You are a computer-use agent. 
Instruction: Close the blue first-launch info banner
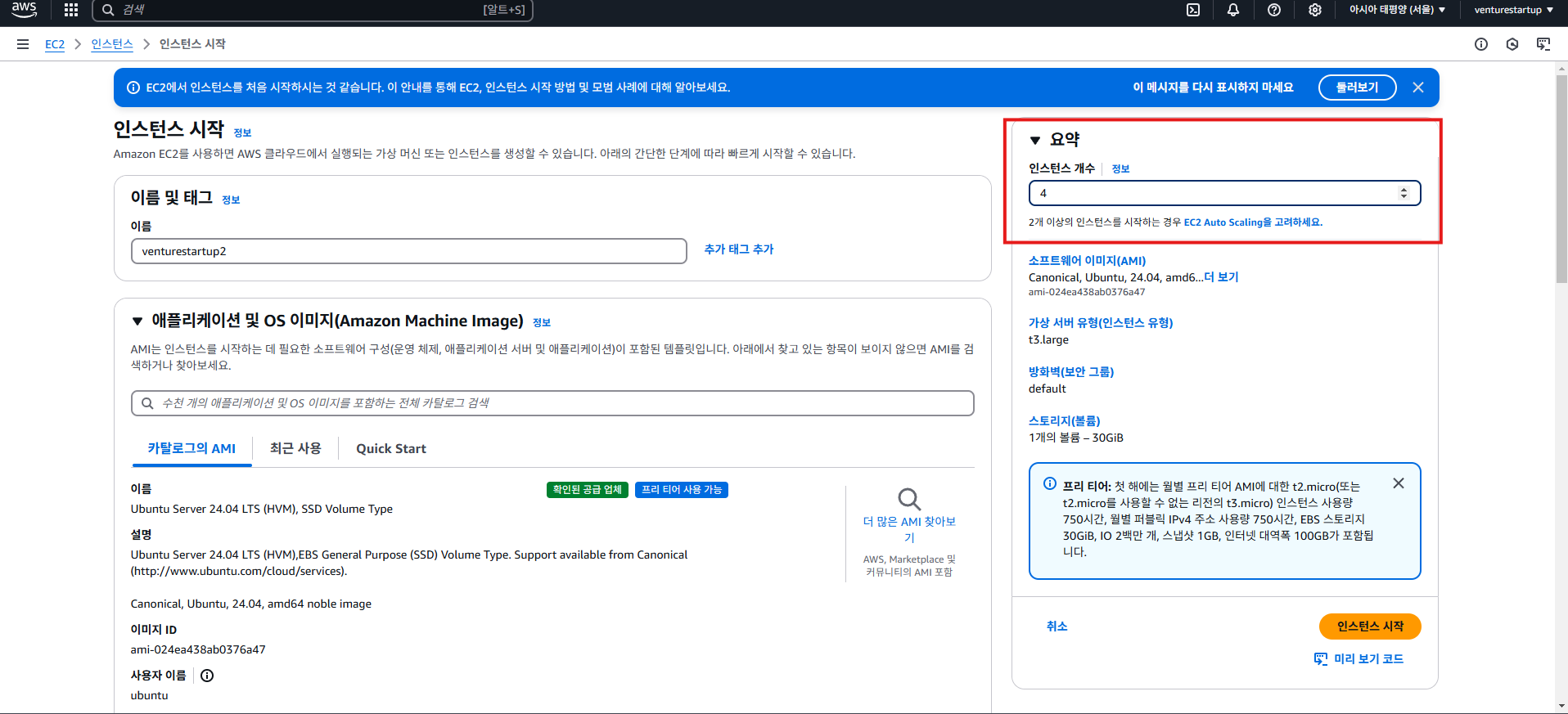[x=1418, y=88]
